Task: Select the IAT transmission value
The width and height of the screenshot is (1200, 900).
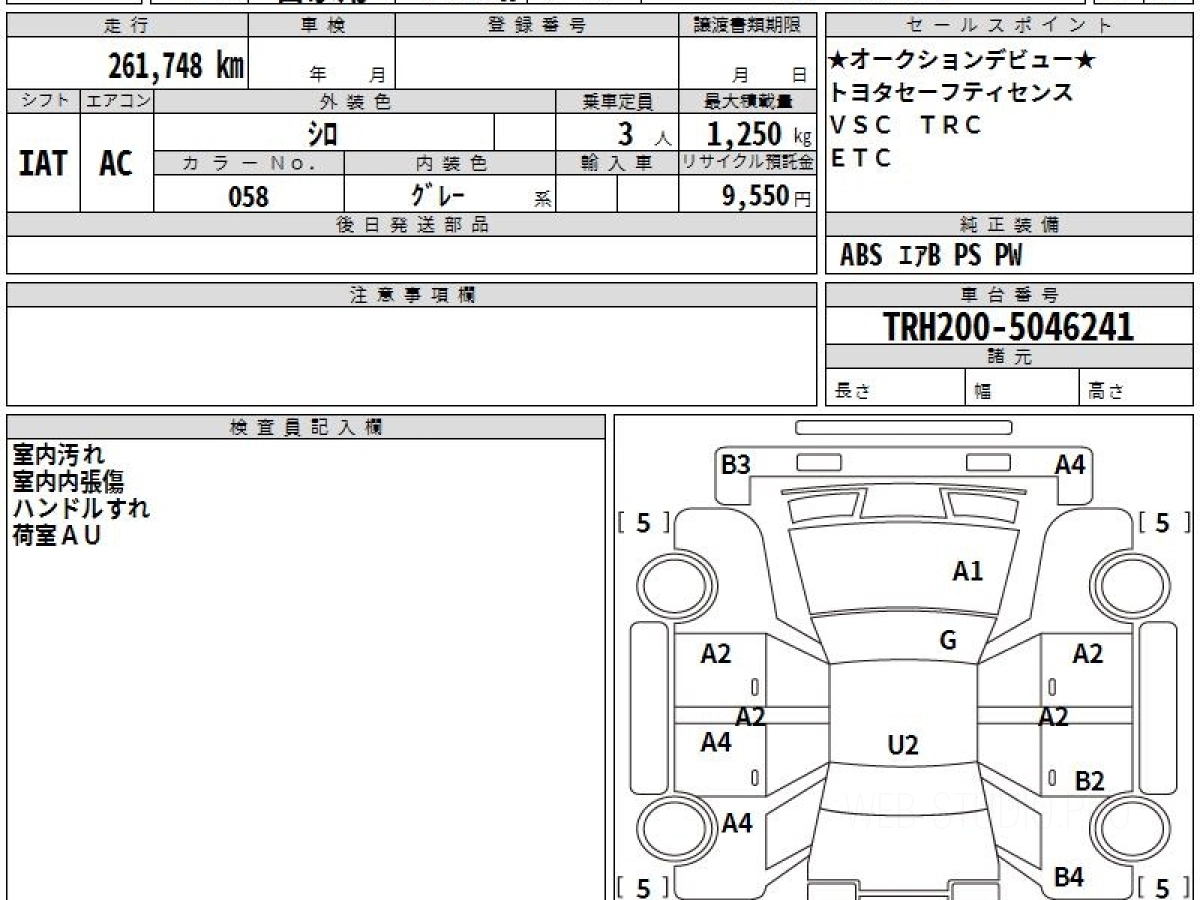Action: pyautogui.click(x=43, y=163)
